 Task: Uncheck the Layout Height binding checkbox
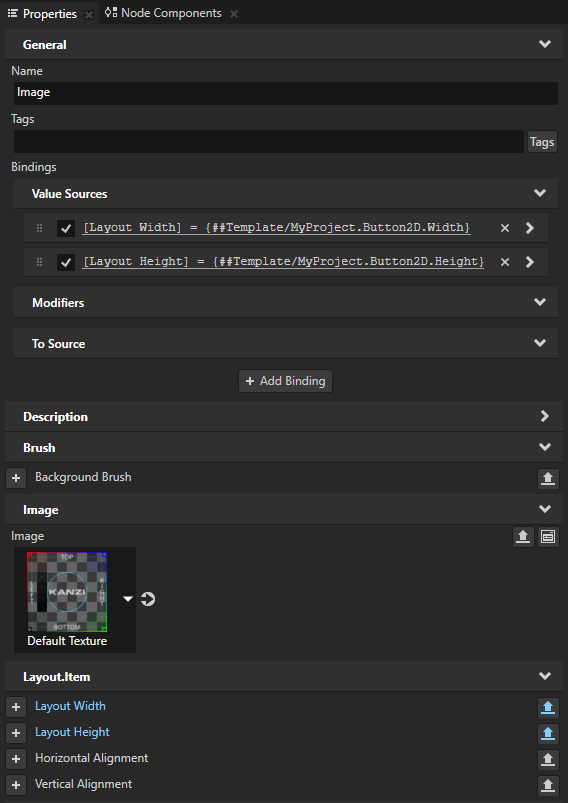(x=66, y=262)
